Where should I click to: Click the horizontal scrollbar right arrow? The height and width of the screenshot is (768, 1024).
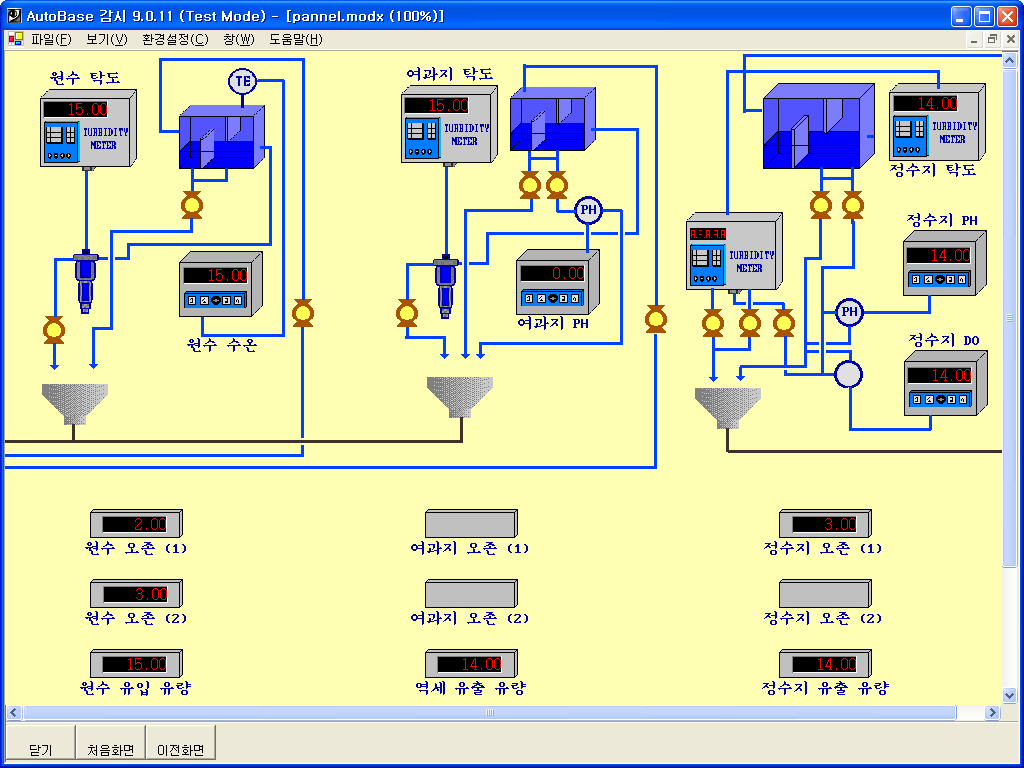[x=992, y=713]
